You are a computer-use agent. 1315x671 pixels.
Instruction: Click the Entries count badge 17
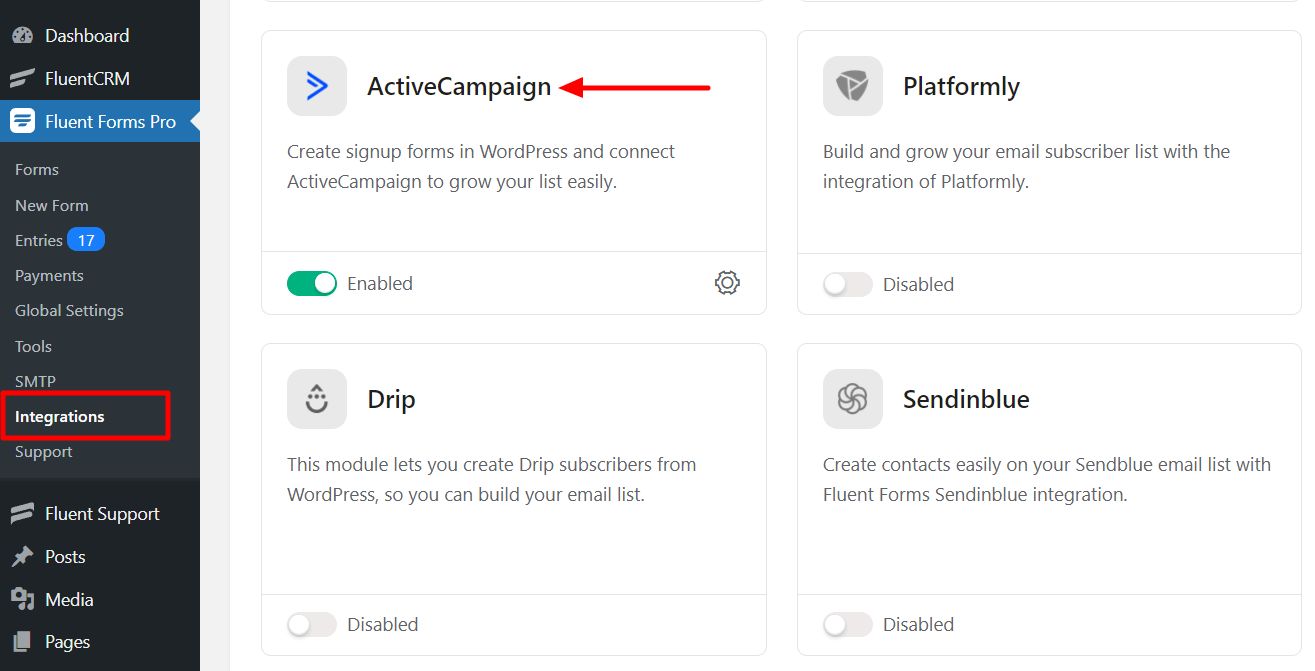pyautogui.click(x=86, y=240)
